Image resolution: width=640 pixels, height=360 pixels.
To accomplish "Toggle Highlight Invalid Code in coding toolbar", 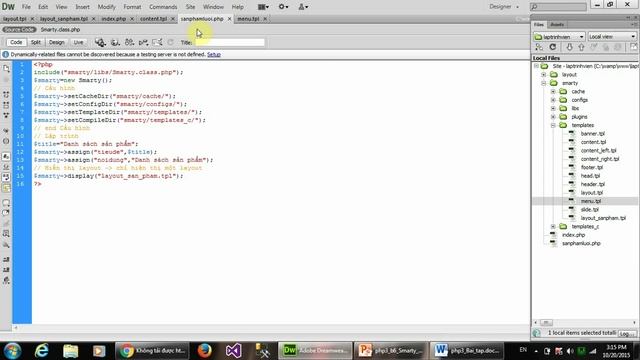I will coord(6,167).
